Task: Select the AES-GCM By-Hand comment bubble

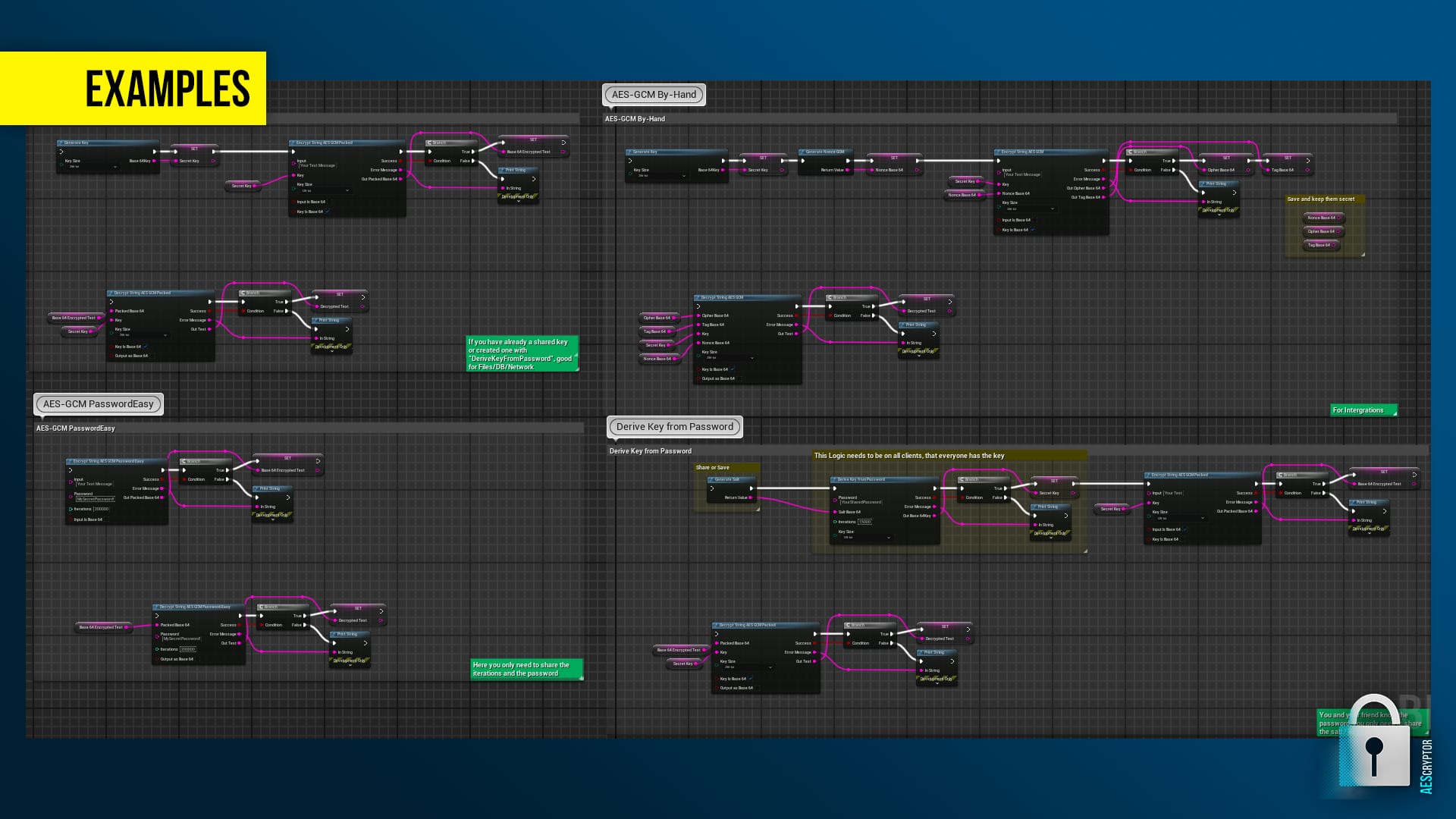Action: coord(654,95)
